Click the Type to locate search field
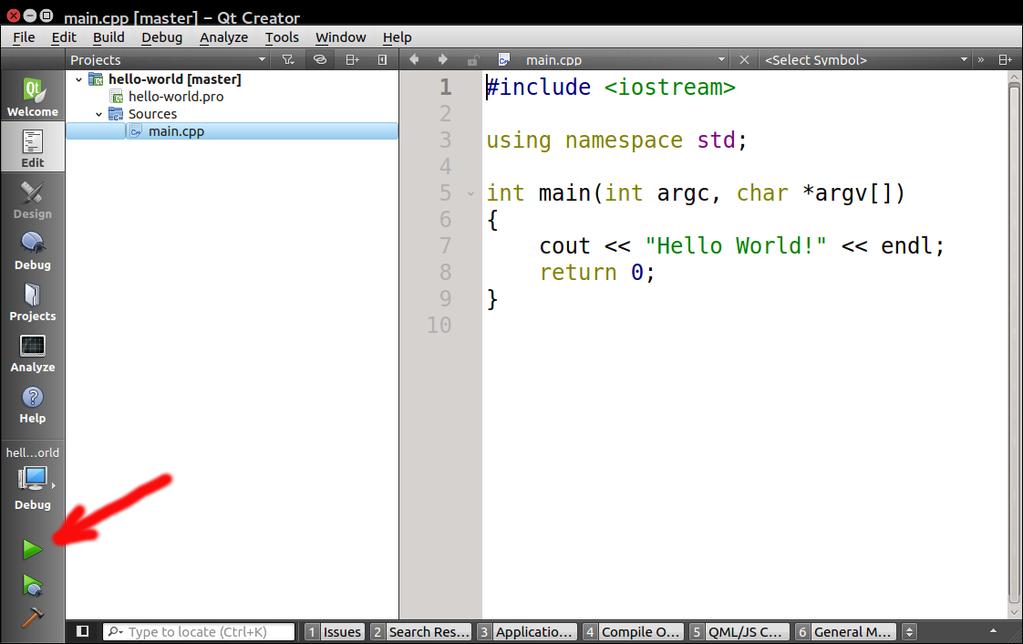This screenshot has height=644, width=1023. click(x=198, y=632)
